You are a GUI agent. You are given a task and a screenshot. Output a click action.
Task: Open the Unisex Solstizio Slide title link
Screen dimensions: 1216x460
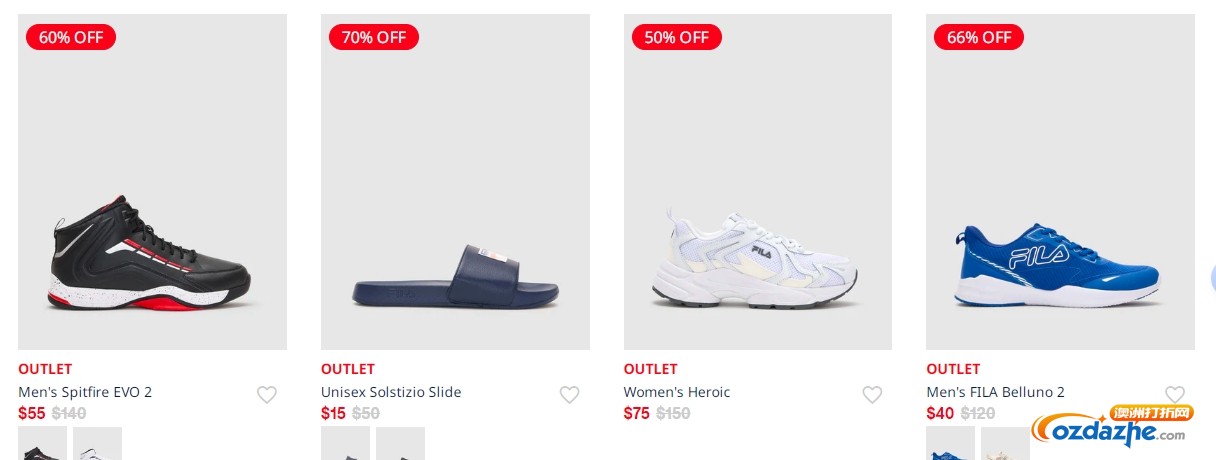point(391,392)
